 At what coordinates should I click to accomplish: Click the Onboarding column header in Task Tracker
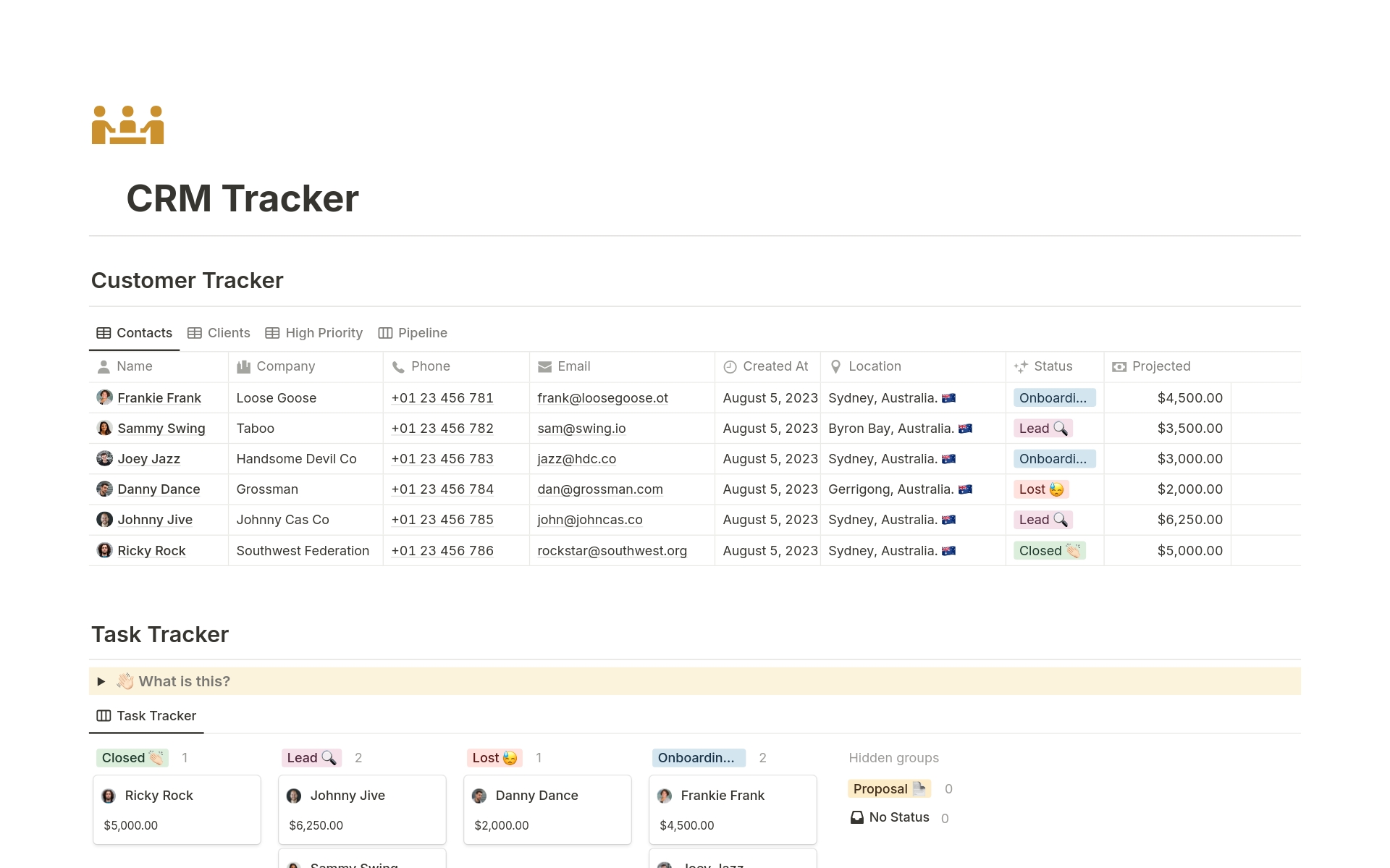click(697, 758)
